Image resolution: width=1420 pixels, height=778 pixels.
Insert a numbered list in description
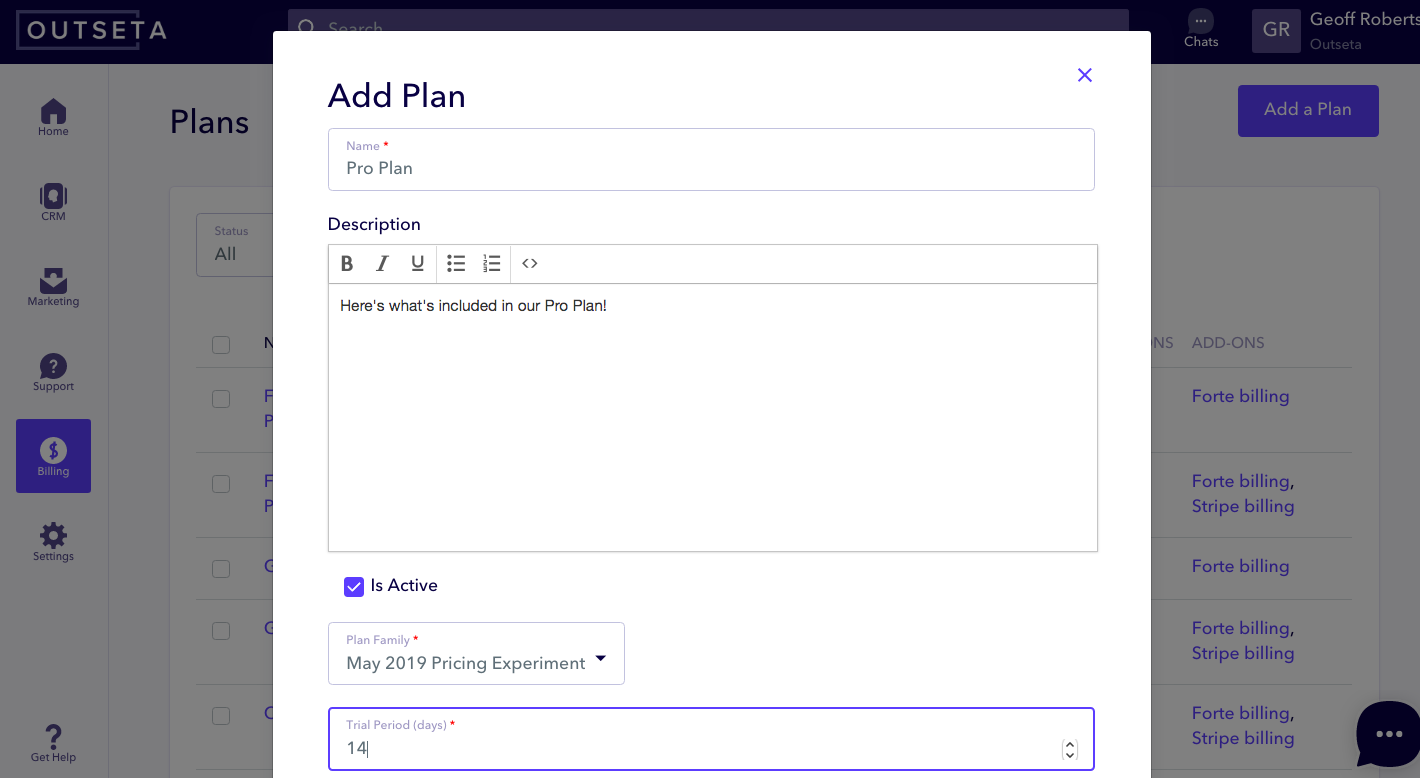click(491, 264)
